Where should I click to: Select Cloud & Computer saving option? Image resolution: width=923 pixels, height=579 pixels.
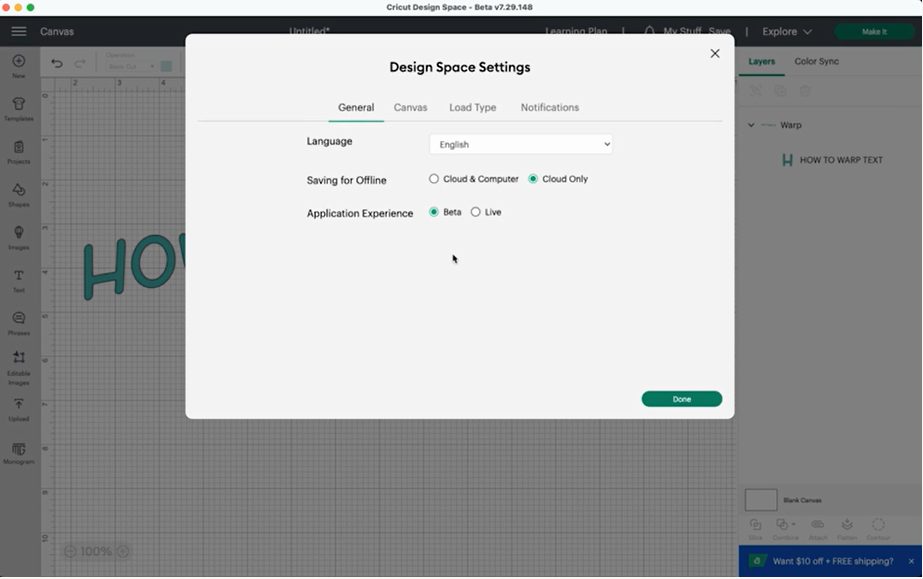(x=434, y=179)
